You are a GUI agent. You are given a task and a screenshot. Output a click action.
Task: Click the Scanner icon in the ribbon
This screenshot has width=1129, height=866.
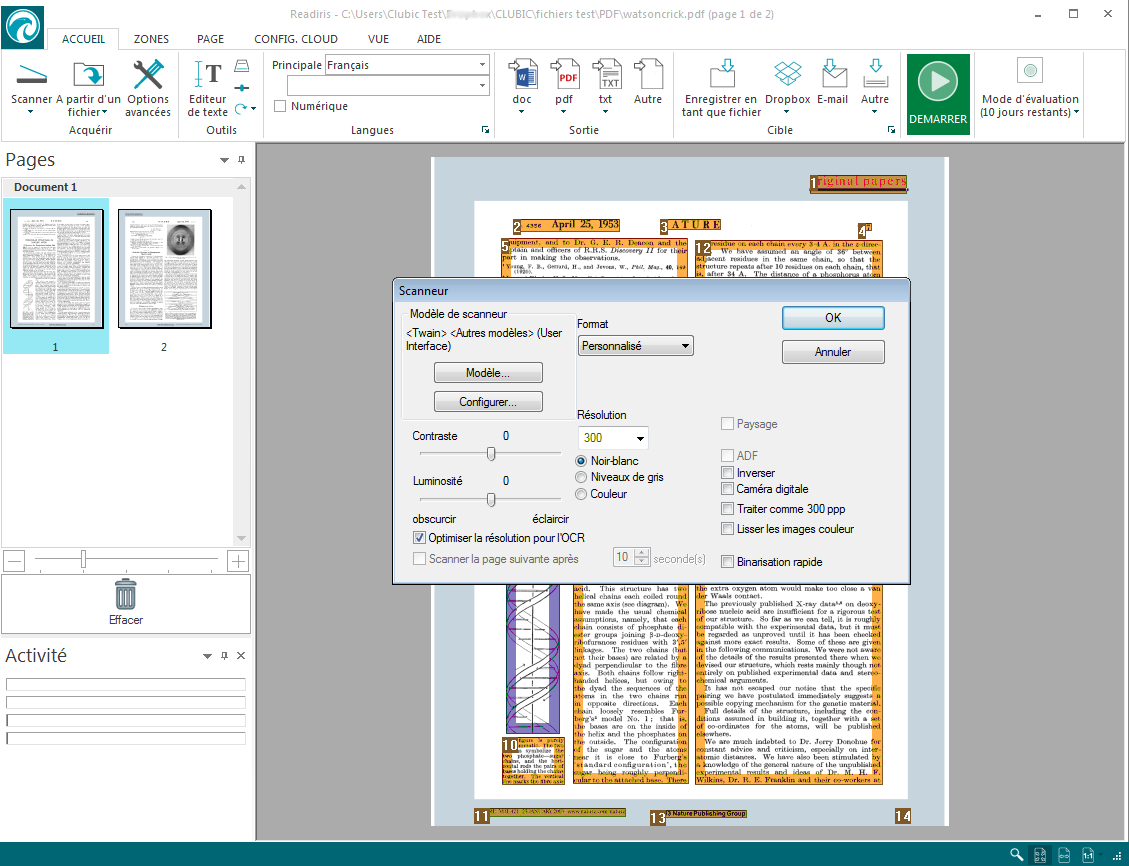[32, 76]
